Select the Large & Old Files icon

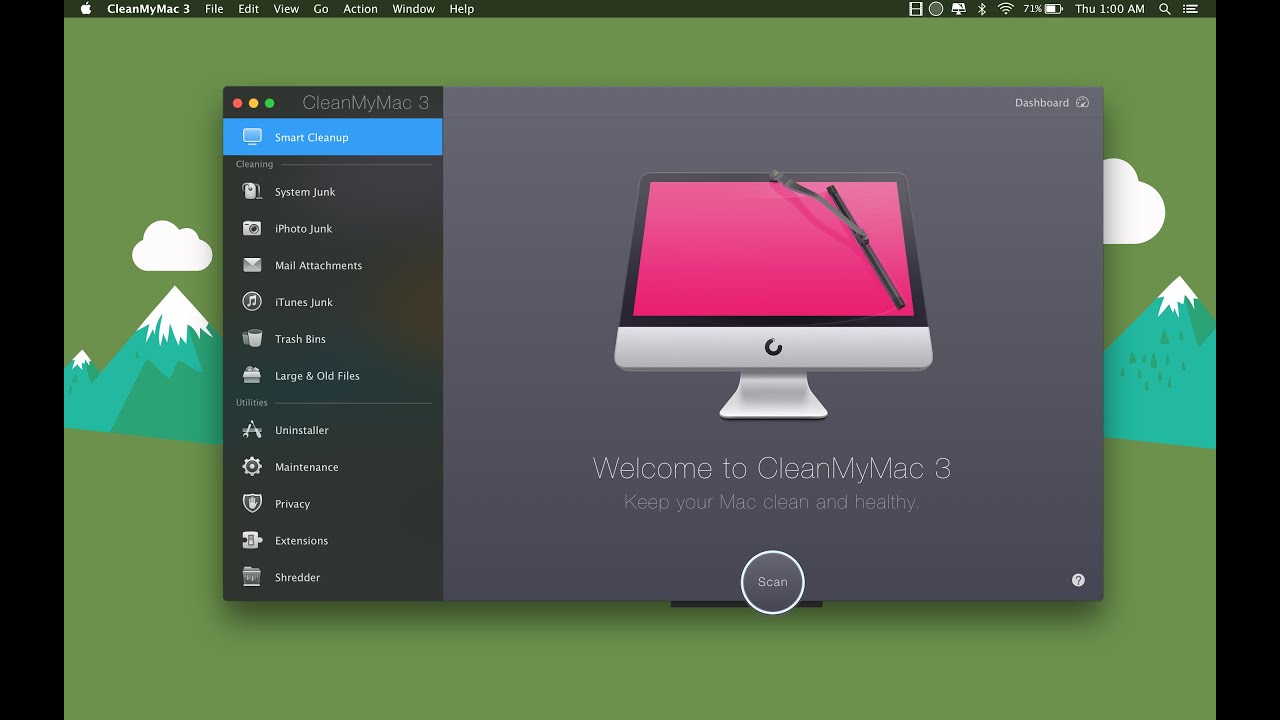(x=252, y=375)
